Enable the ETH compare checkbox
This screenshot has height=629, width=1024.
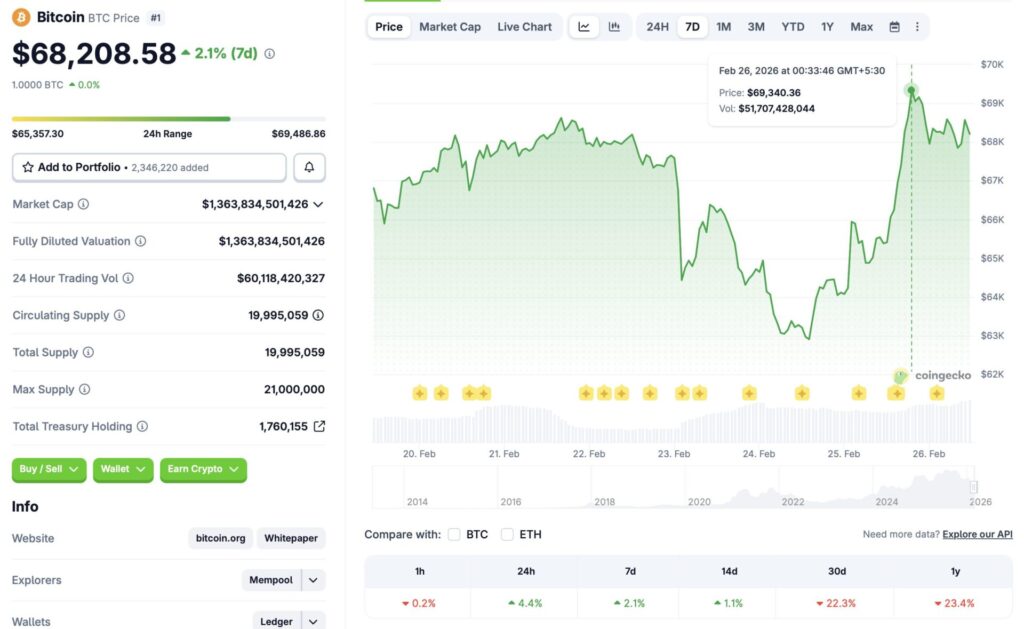click(x=507, y=534)
